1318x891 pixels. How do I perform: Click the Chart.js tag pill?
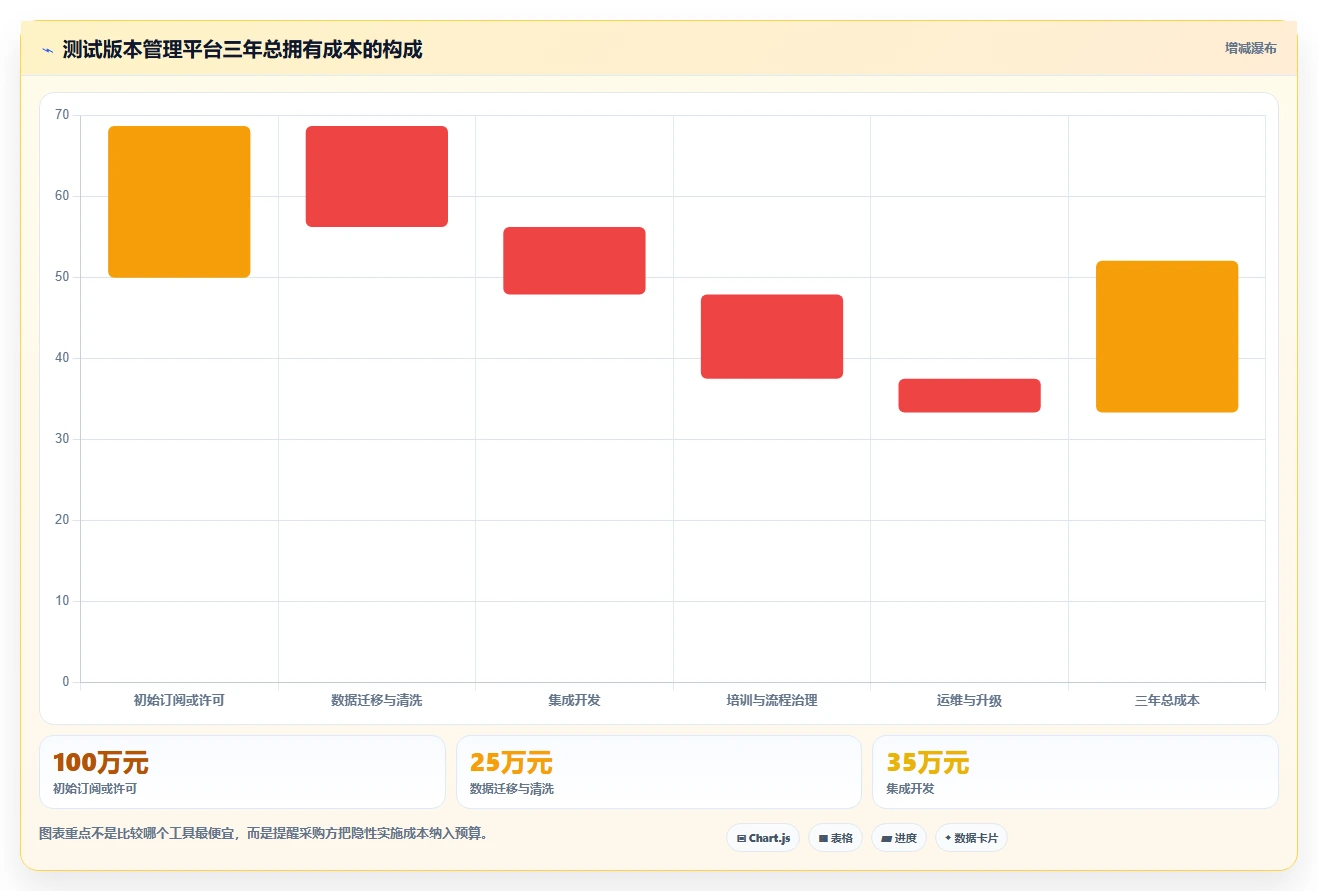click(763, 838)
